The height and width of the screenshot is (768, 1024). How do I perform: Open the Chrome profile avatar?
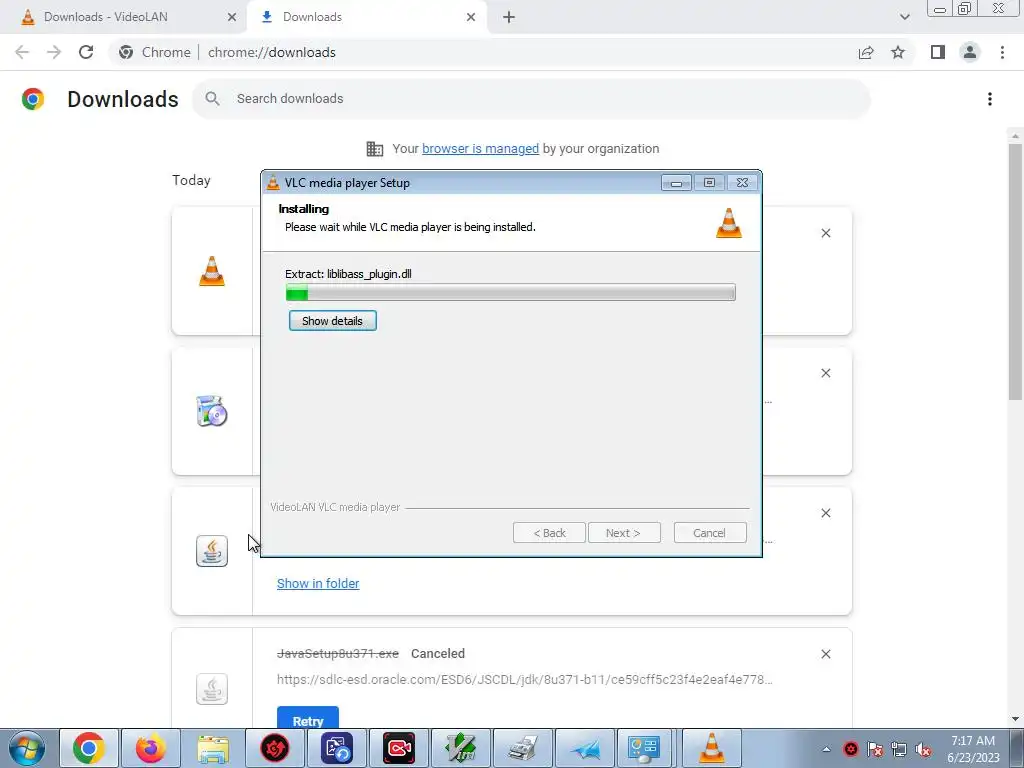pos(970,52)
